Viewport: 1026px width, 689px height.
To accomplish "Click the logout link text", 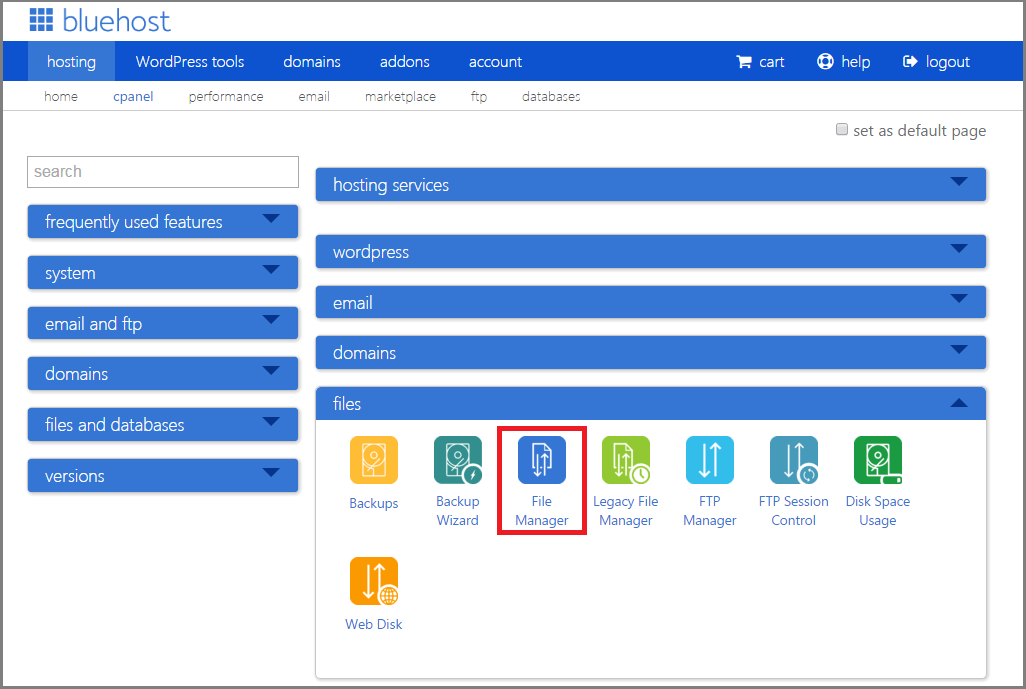I will pos(947,62).
